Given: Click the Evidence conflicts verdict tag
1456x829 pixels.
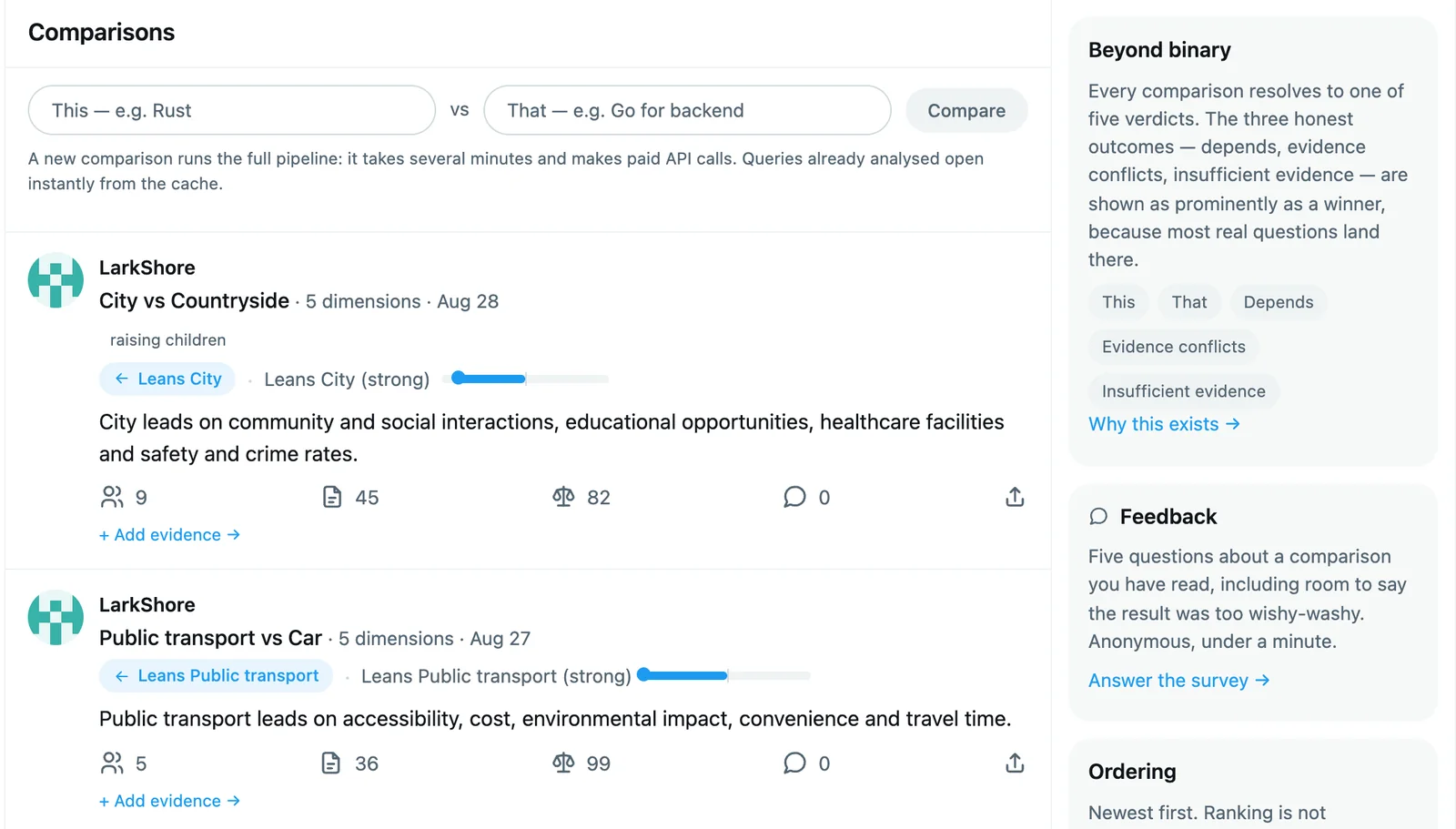Looking at the screenshot, I should click(1173, 347).
